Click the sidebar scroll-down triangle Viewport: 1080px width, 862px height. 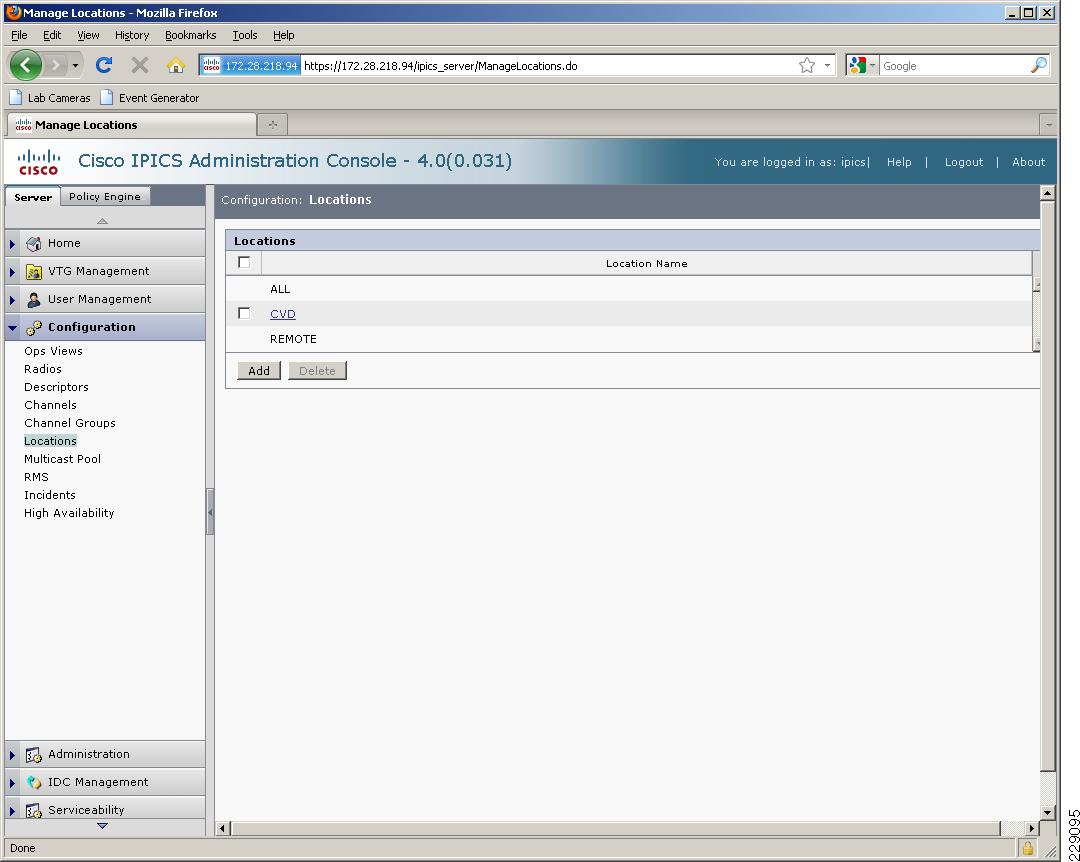click(x=103, y=825)
